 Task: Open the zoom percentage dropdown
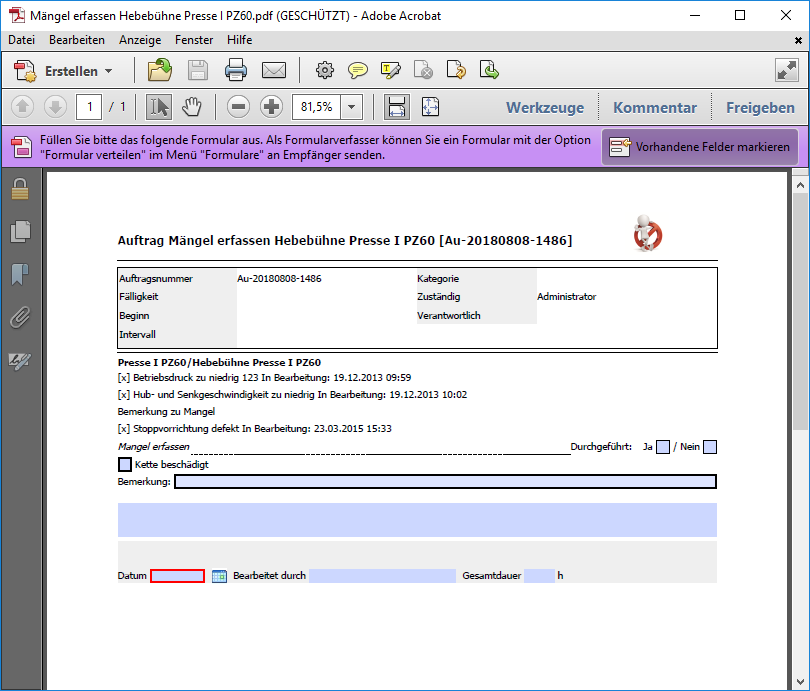(x=351, y=107)
